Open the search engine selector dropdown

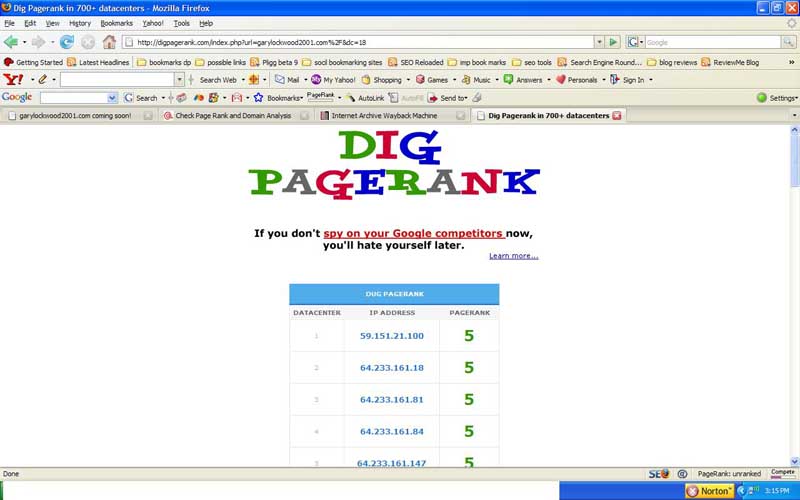point(636,42)
